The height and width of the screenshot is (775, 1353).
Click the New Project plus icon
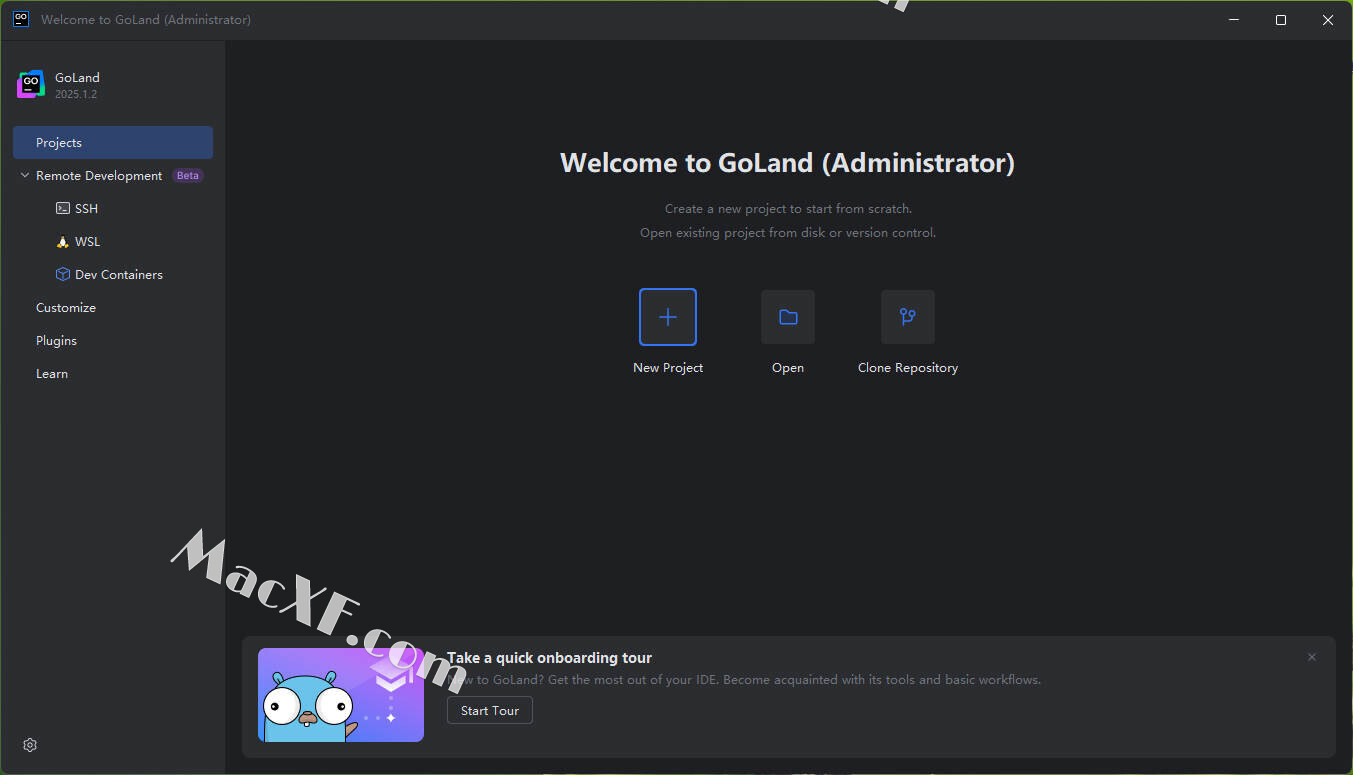tap(668, 317)
